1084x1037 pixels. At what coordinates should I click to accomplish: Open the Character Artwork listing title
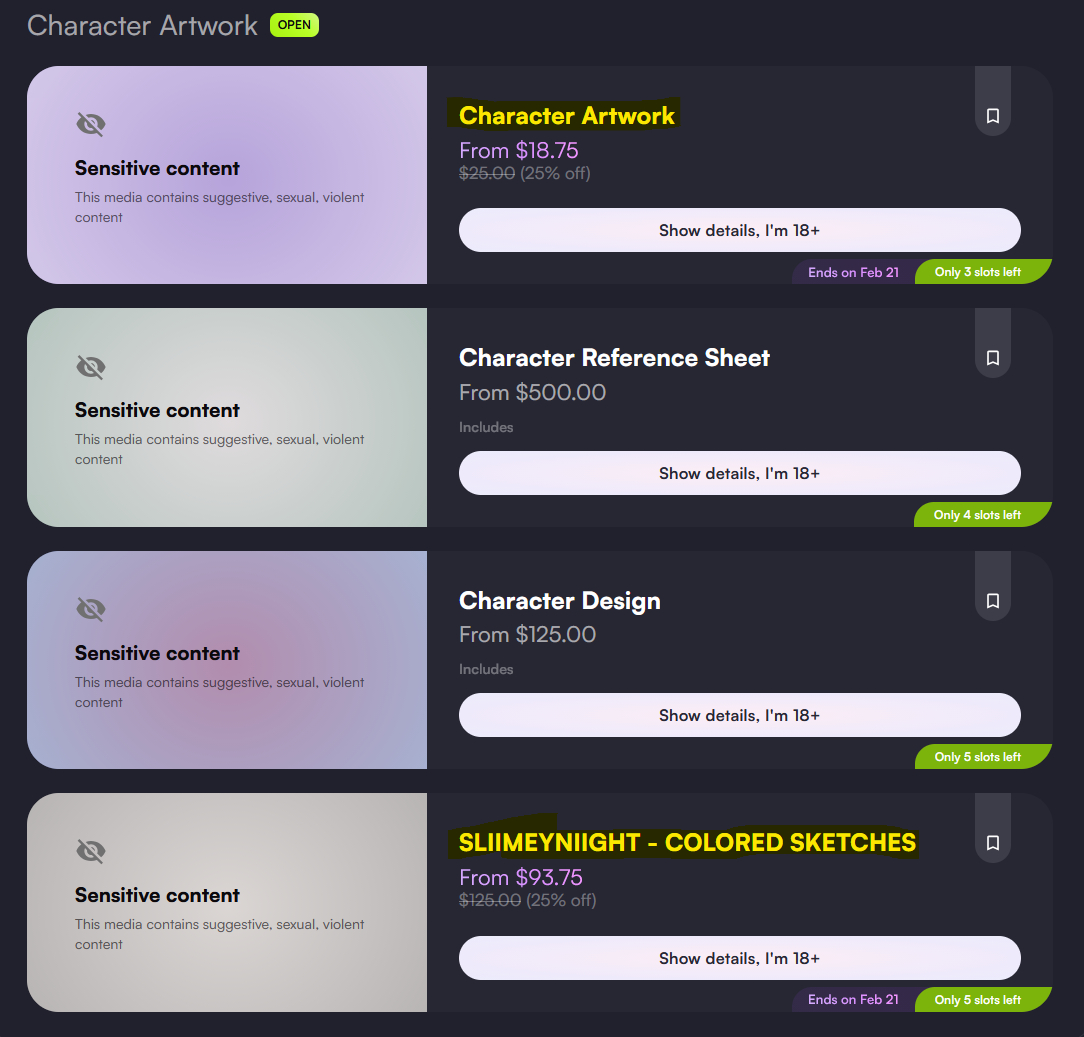567,116
